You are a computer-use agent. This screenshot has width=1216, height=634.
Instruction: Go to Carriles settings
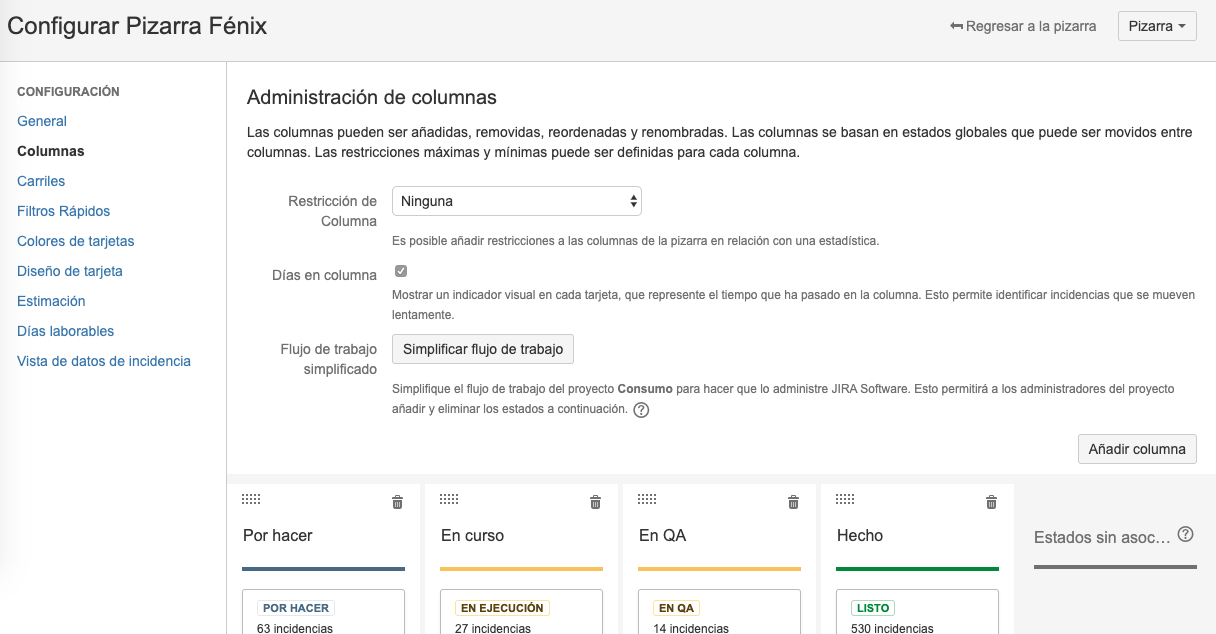click(x=41, y=181)
